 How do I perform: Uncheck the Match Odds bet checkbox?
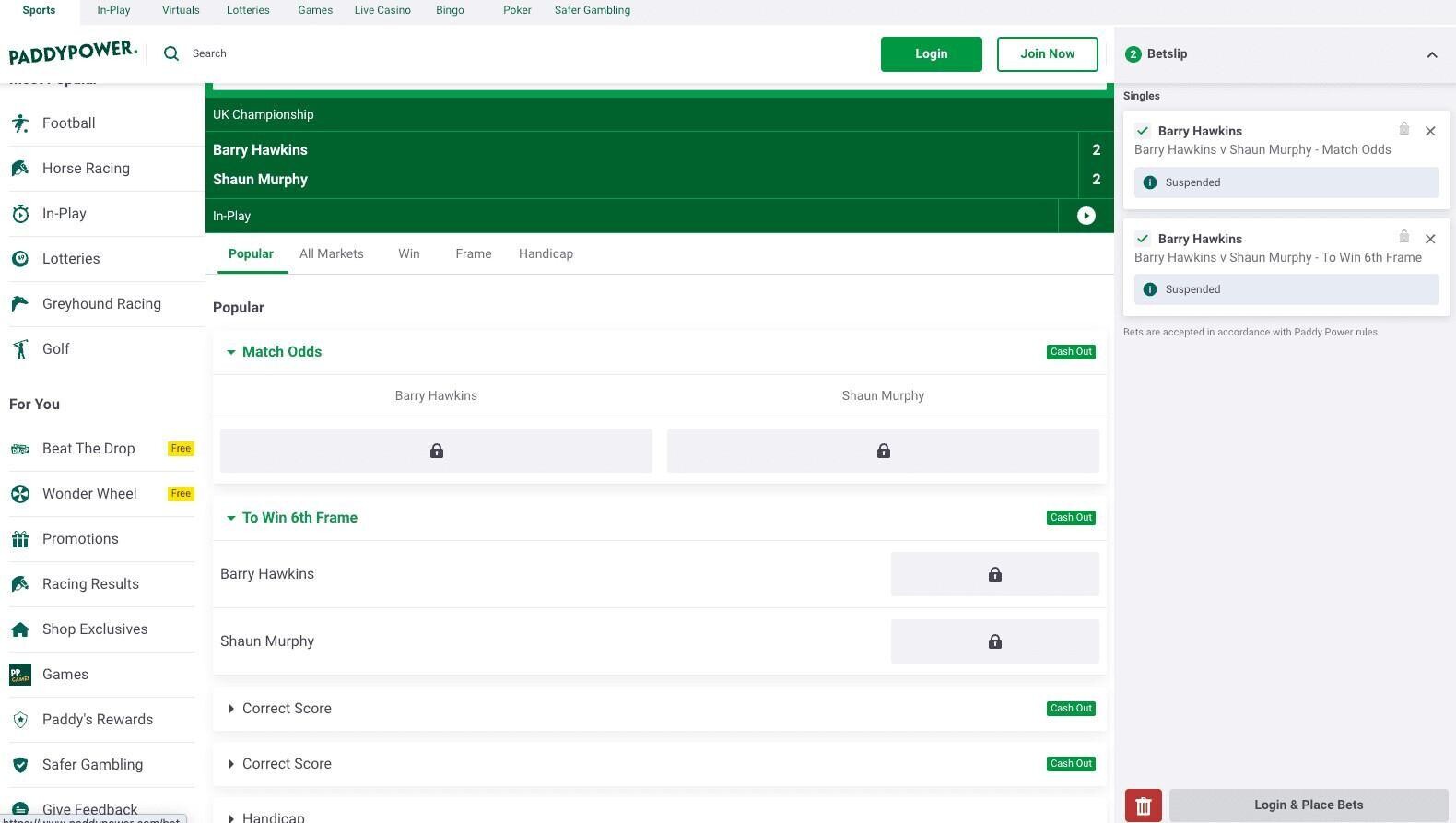(1143, 131)
